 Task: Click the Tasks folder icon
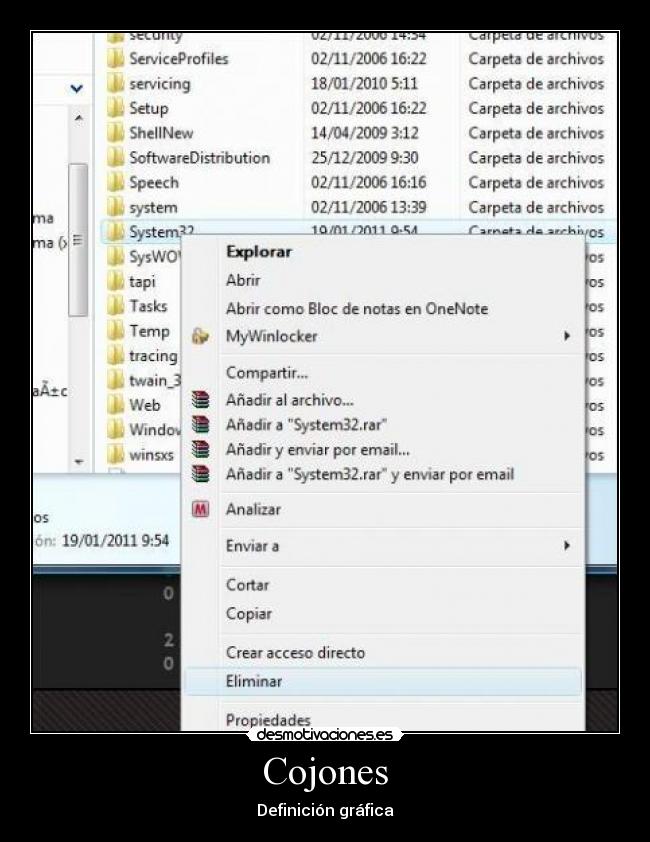(x=115, y=306)
